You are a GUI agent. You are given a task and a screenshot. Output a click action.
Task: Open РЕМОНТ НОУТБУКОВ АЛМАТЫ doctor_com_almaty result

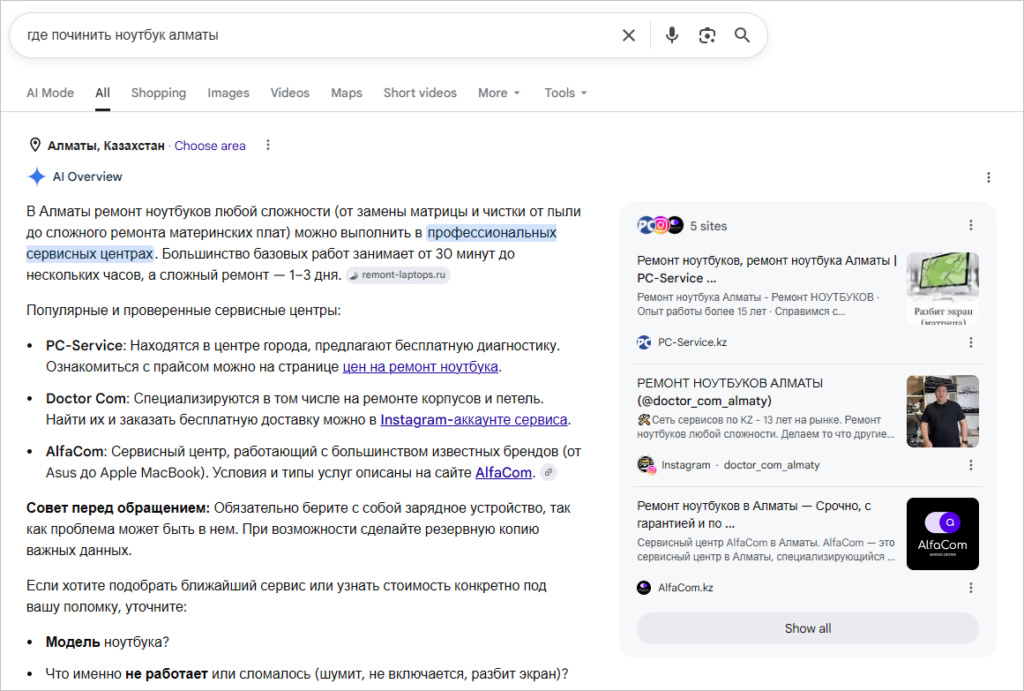(x=730, y=392)
